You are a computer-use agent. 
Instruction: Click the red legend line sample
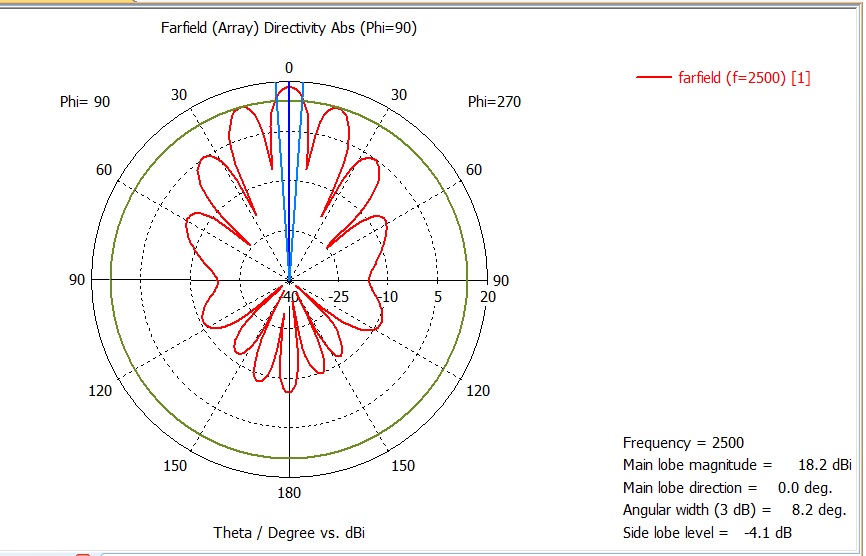coord(653,77)
